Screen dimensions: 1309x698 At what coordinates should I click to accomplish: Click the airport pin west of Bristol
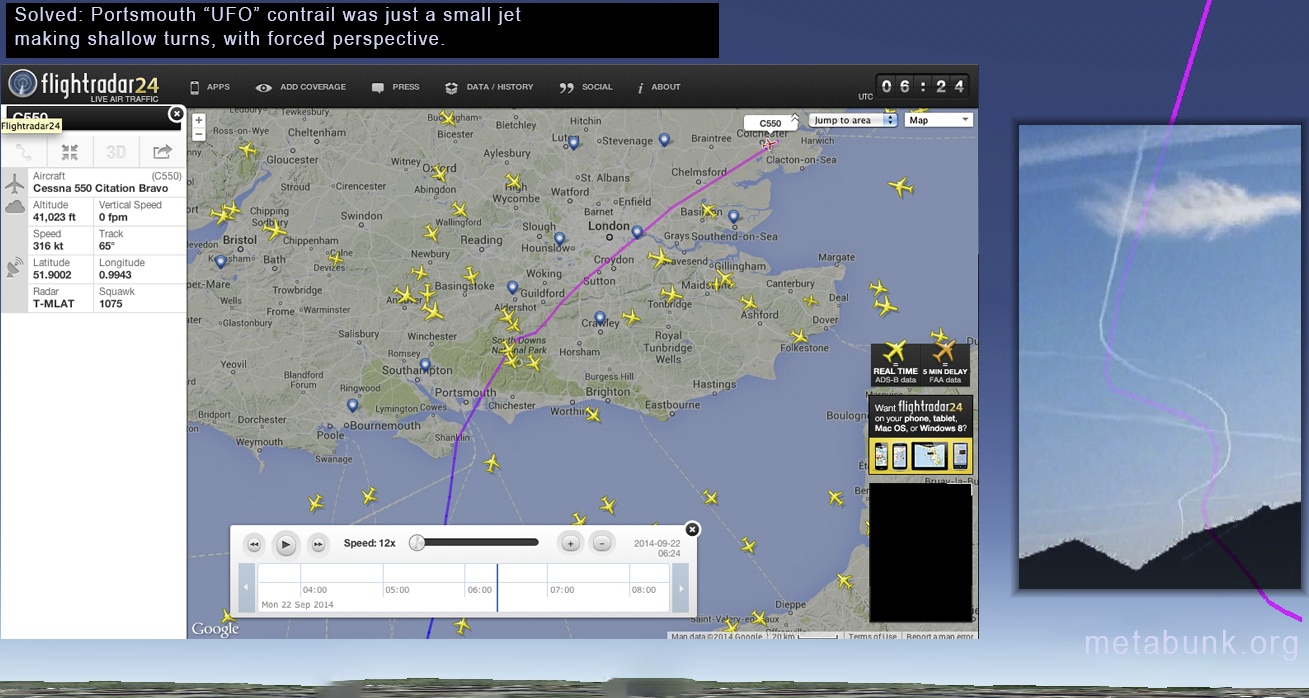pos(220,262)
